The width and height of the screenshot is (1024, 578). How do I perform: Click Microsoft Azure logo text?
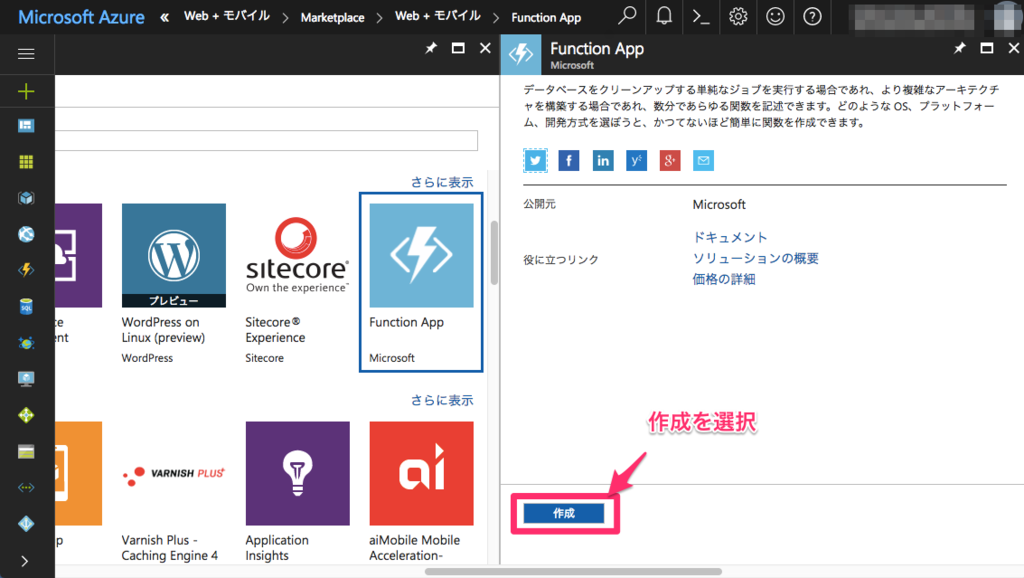pos(81,17)
